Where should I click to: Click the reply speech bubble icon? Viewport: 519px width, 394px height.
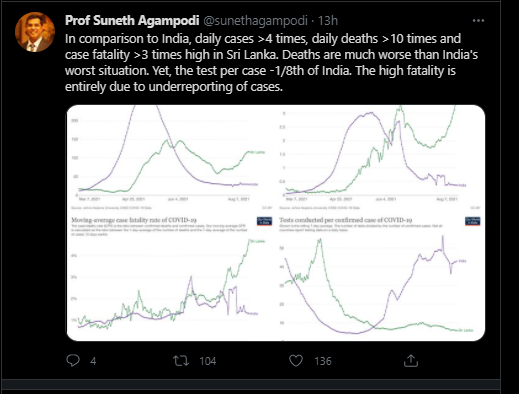click(73, 361)
